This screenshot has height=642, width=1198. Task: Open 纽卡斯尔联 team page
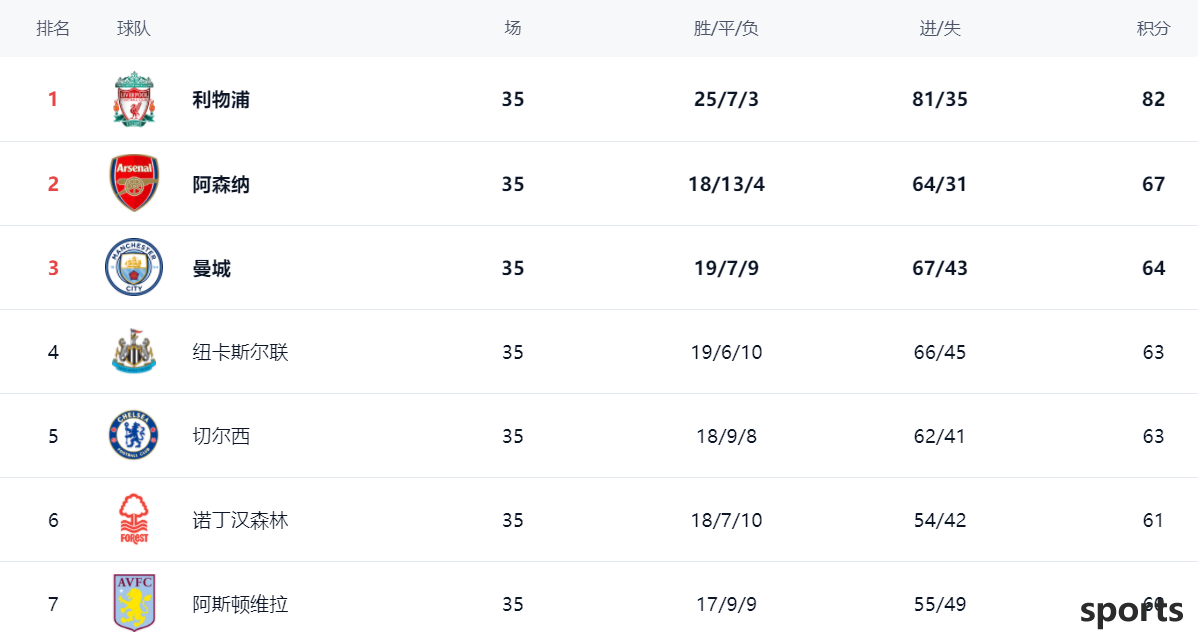(240, 352)
